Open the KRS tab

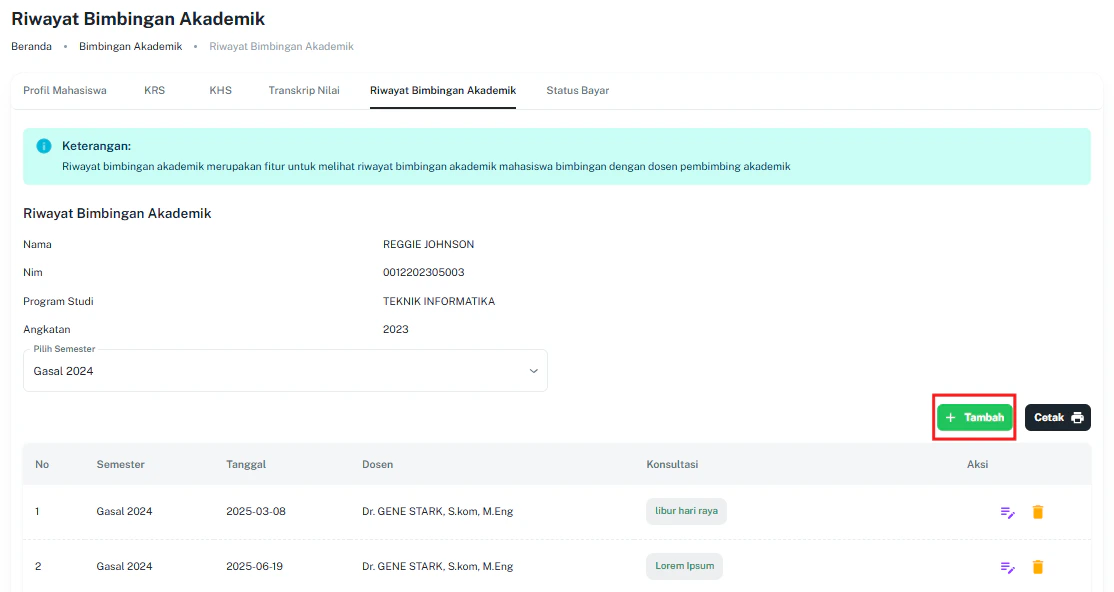154,90
